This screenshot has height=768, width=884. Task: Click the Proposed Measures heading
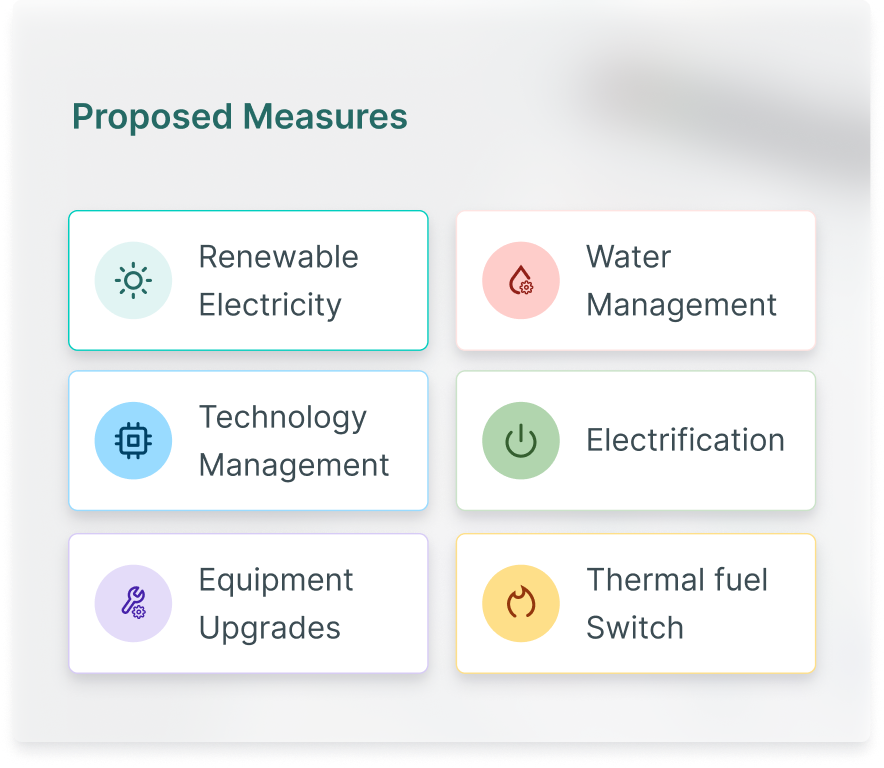[240, 116]
